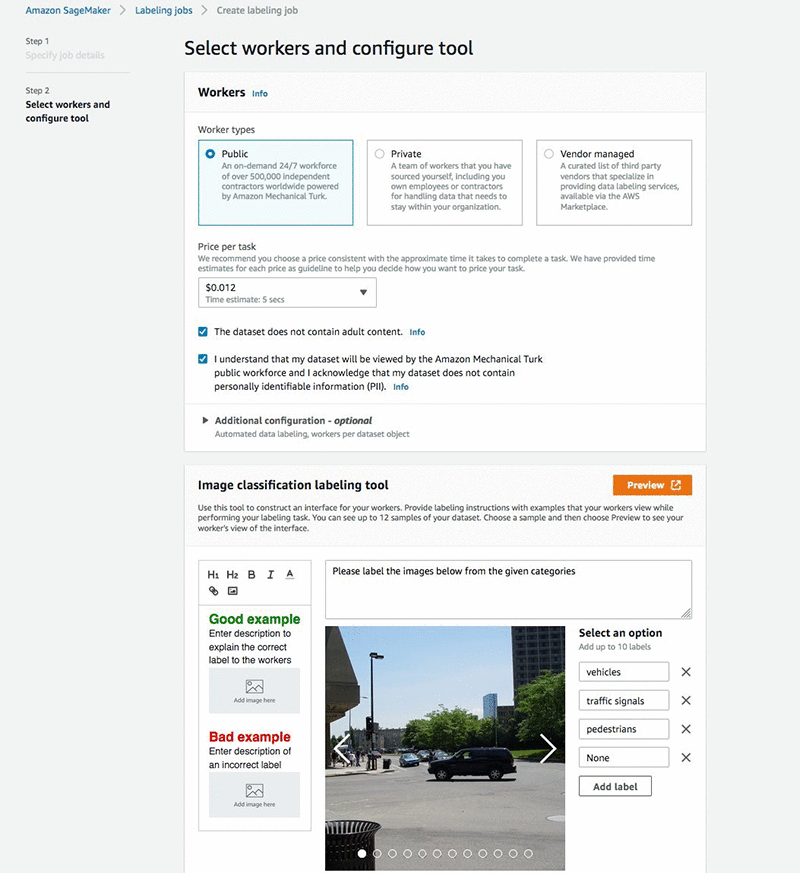The image size is (800, 873).
Task: Apply Heading 1 formatting in editor
Action: (x=213, y=574)
